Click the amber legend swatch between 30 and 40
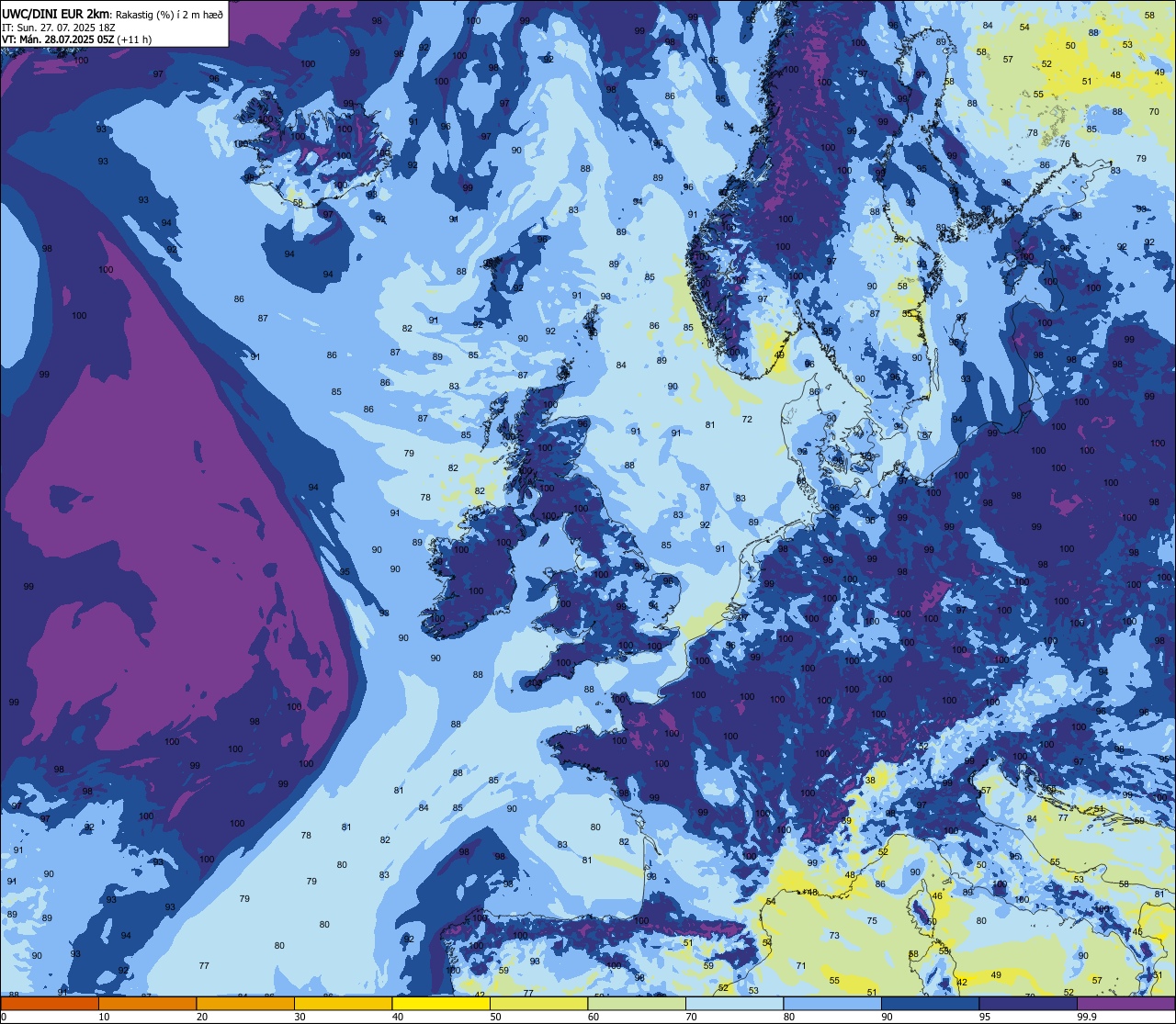The image size is (1176, 1024). [344, 1003]
